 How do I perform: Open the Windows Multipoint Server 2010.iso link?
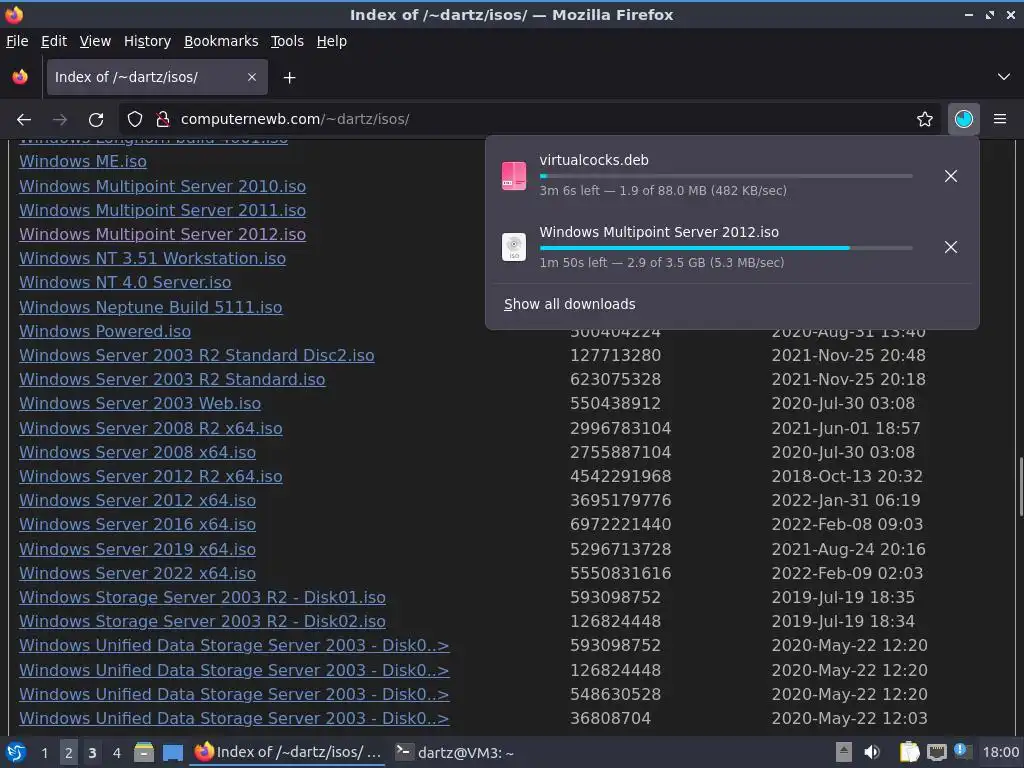click(x=163, y=186)
